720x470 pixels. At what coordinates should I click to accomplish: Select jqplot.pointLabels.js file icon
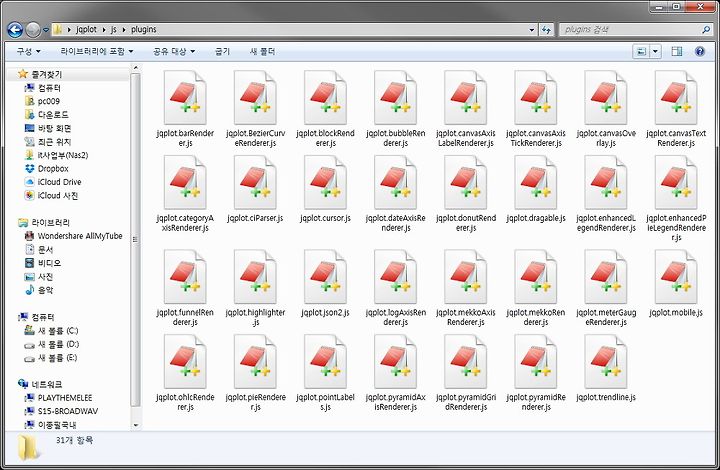326,362
